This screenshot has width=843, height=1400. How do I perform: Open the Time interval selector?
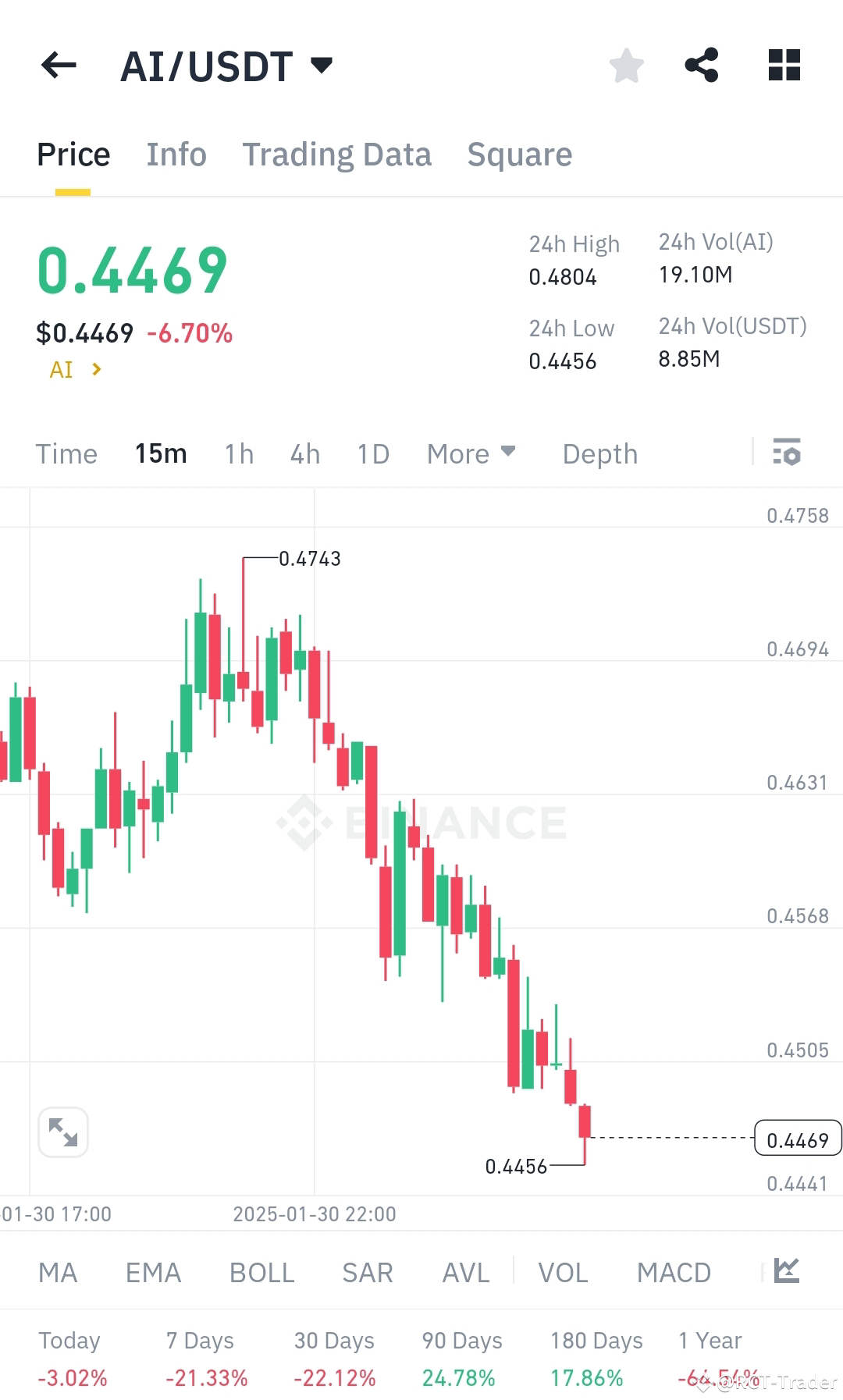pyautogui.click(x=66, y=453)
